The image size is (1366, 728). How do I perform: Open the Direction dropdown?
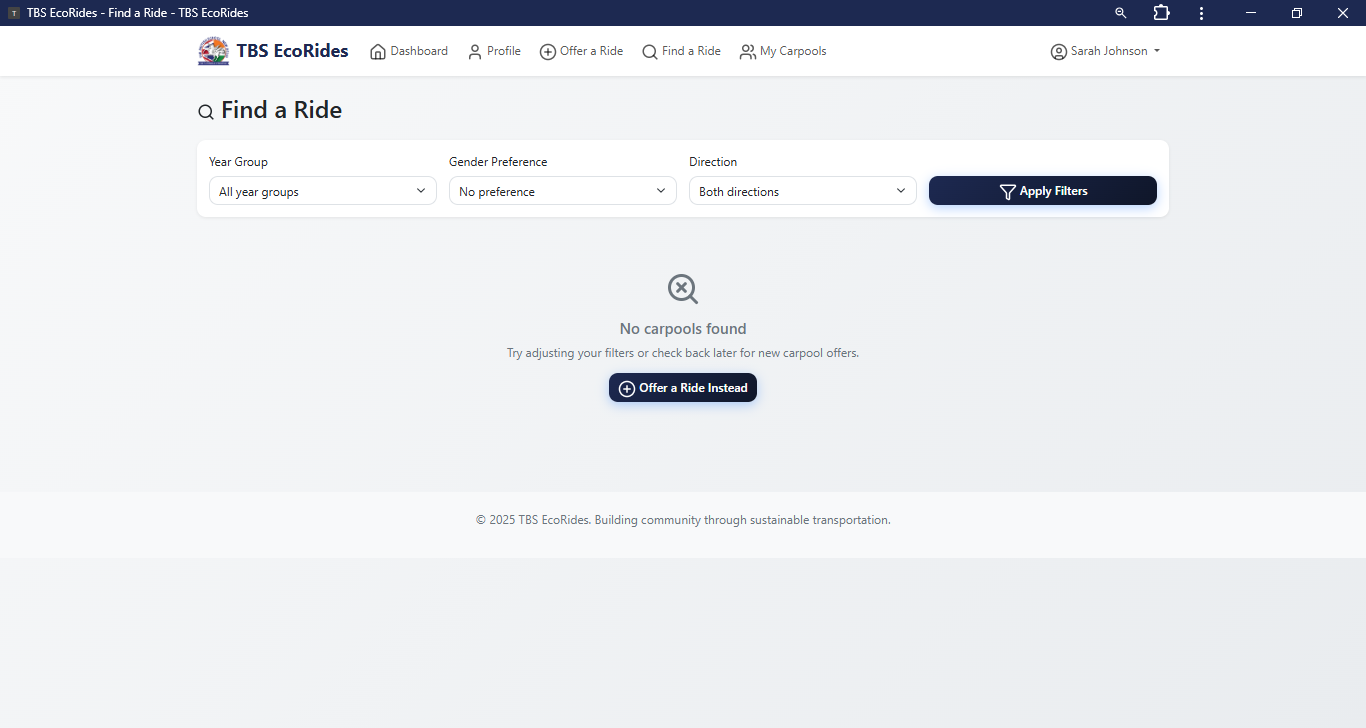click(802, 191)
